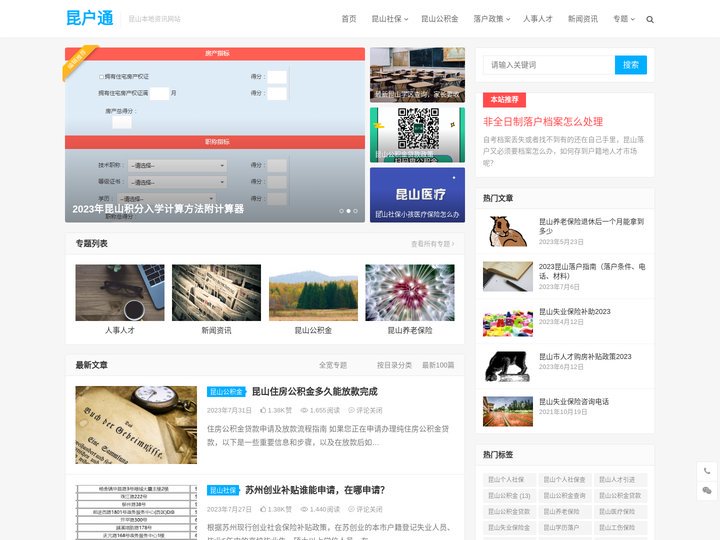This screenshot has height=540, width=720.
Task: Click the like icon under 苏州创业补贴谁能申请
Action: point(263,509)
